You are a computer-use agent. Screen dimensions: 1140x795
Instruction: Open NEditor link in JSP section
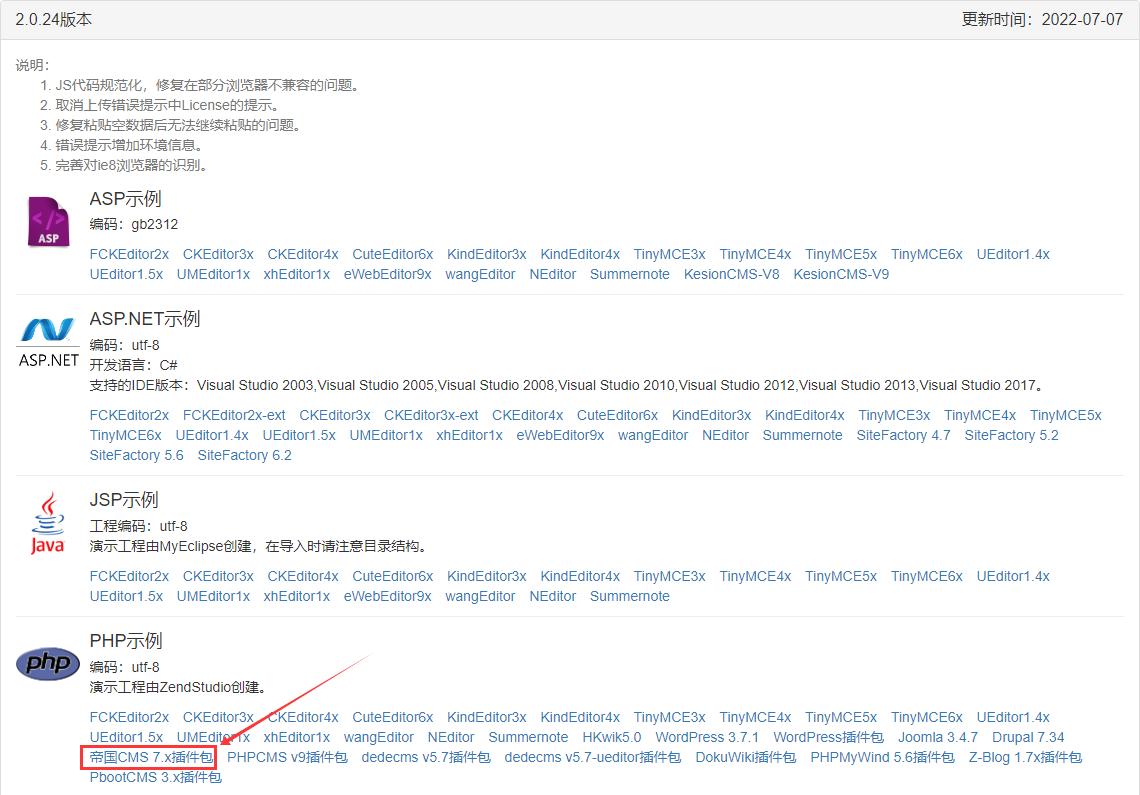[x=553, y=596]
